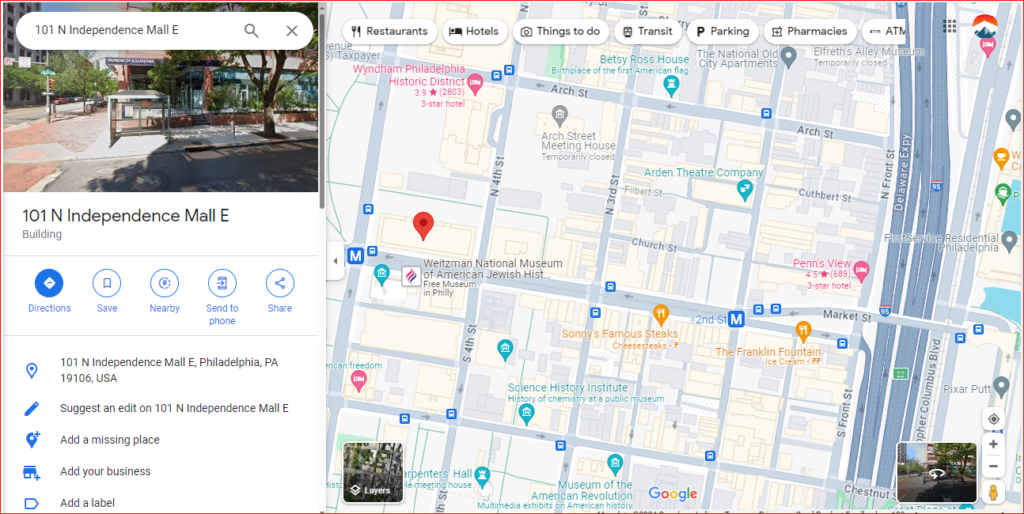Open the Layers map type selector
Screen dimensions: 1024x514
[373, 472]
